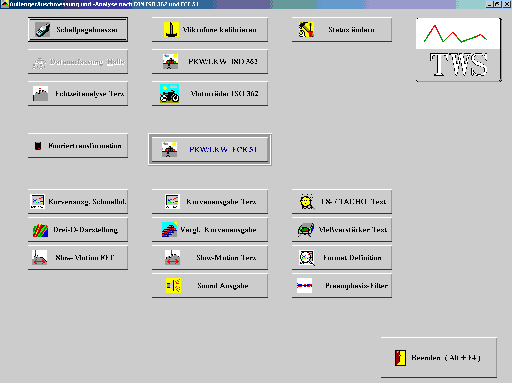Open PKW/LKW ECE 51 measurement
The height and width of the screenshot is (384, 512).
tap(210, 150)
